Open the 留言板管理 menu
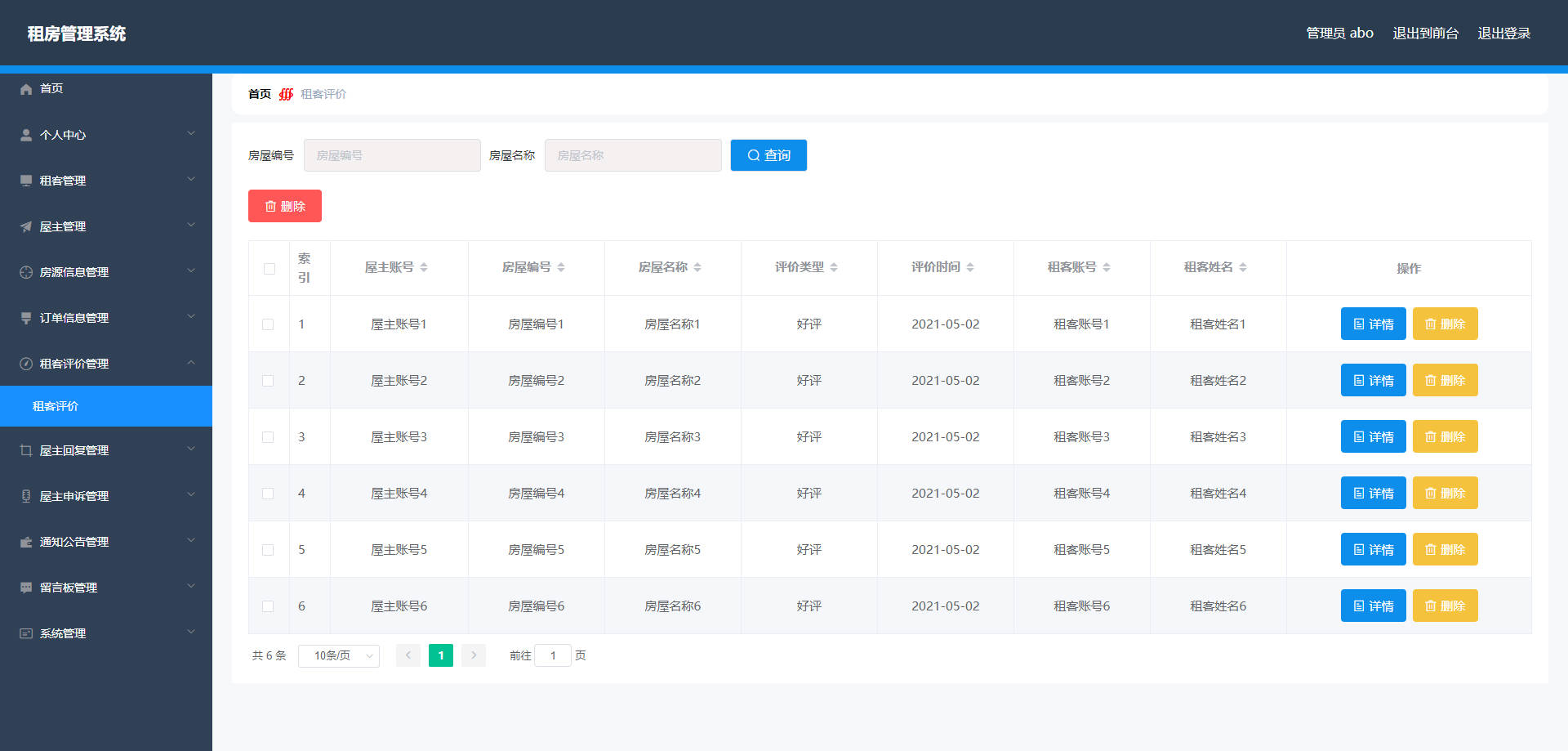Image resolution: width=1568 pixels, height=751 pixels. click(x=106, y=588)
